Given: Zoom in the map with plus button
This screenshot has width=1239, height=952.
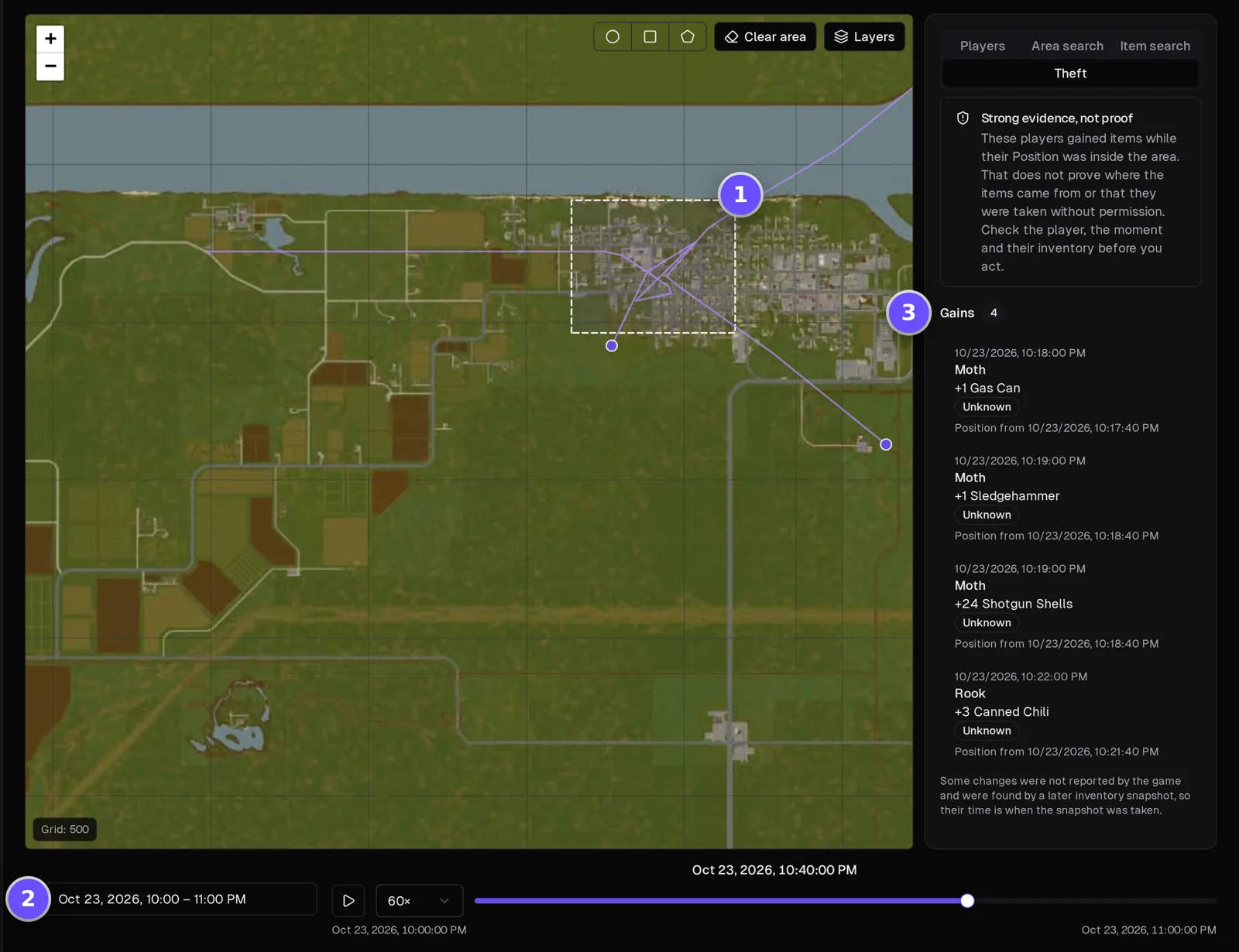Looking at the screenshot, I should point(50,39).
